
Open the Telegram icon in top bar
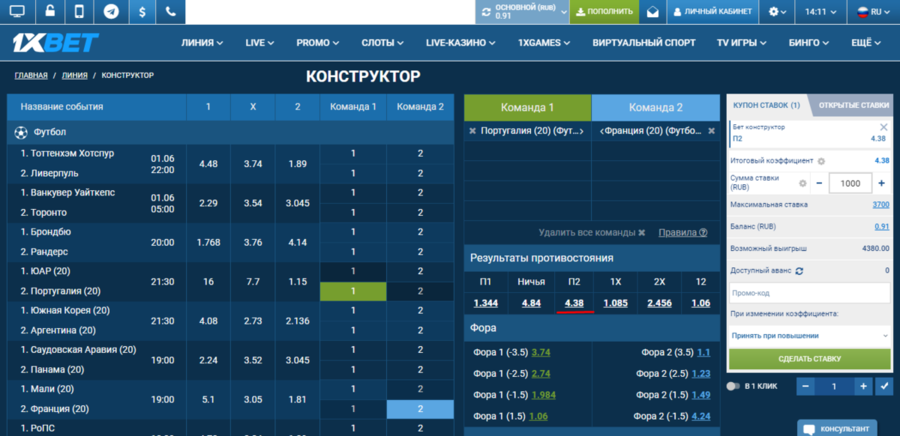point(111,11)
